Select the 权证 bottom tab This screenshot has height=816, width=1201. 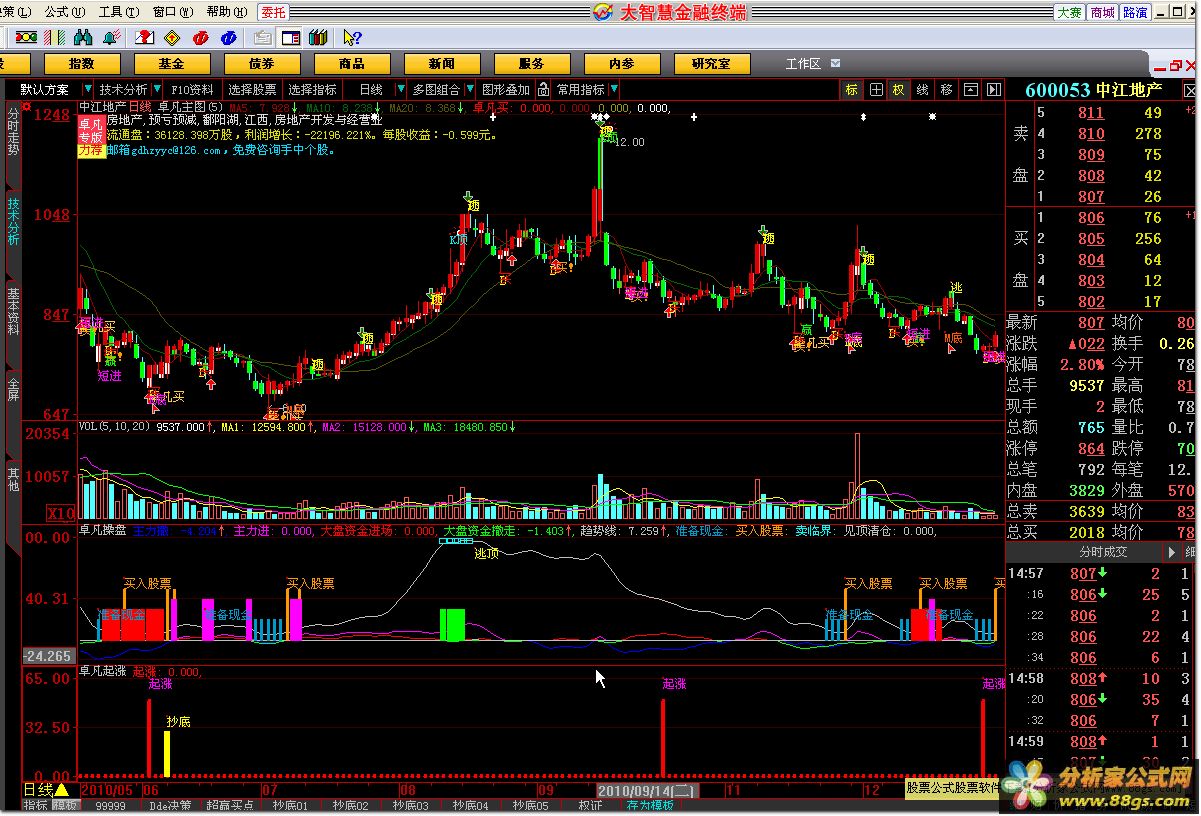pos(589,805)
